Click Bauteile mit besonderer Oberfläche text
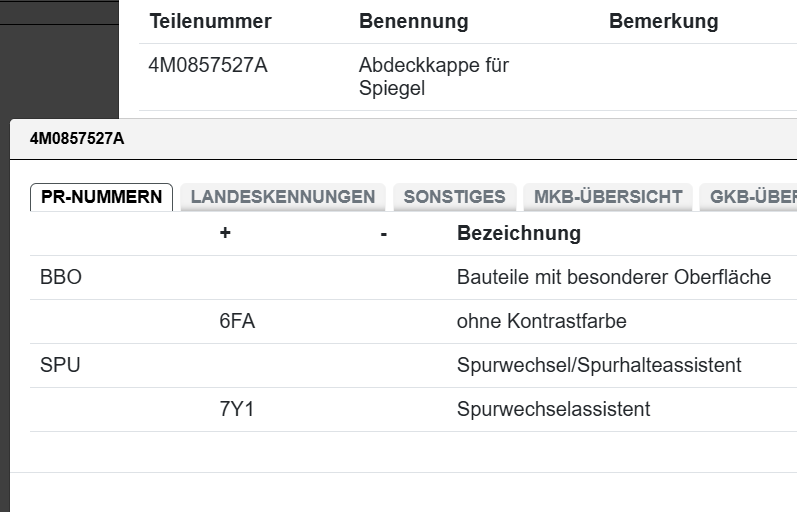This screenshot has width=797, height=512. 613,277
